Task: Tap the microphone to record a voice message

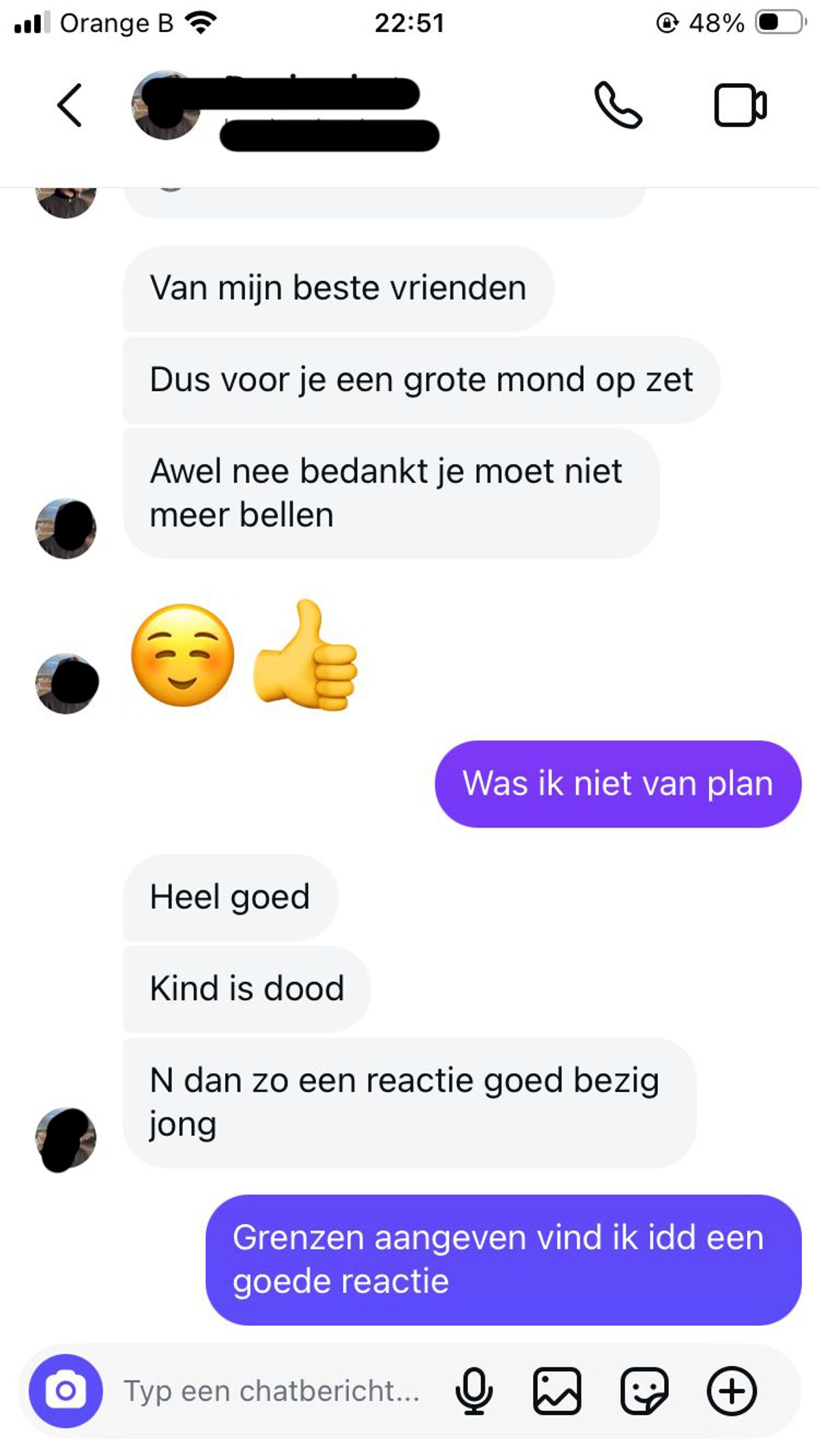Action: (474, 1391)
